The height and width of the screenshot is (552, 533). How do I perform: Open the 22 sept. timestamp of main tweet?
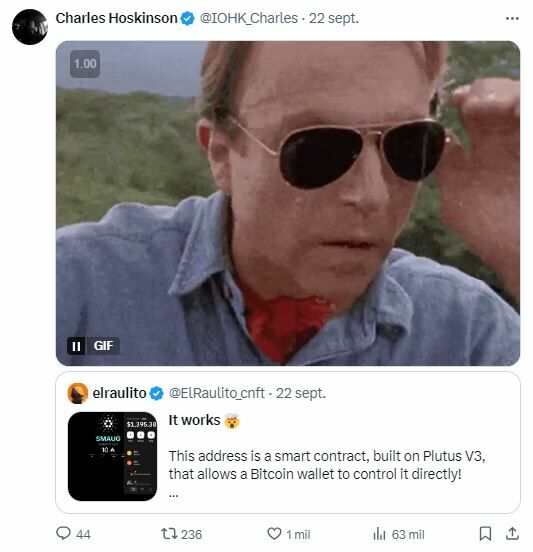(334, 18)
